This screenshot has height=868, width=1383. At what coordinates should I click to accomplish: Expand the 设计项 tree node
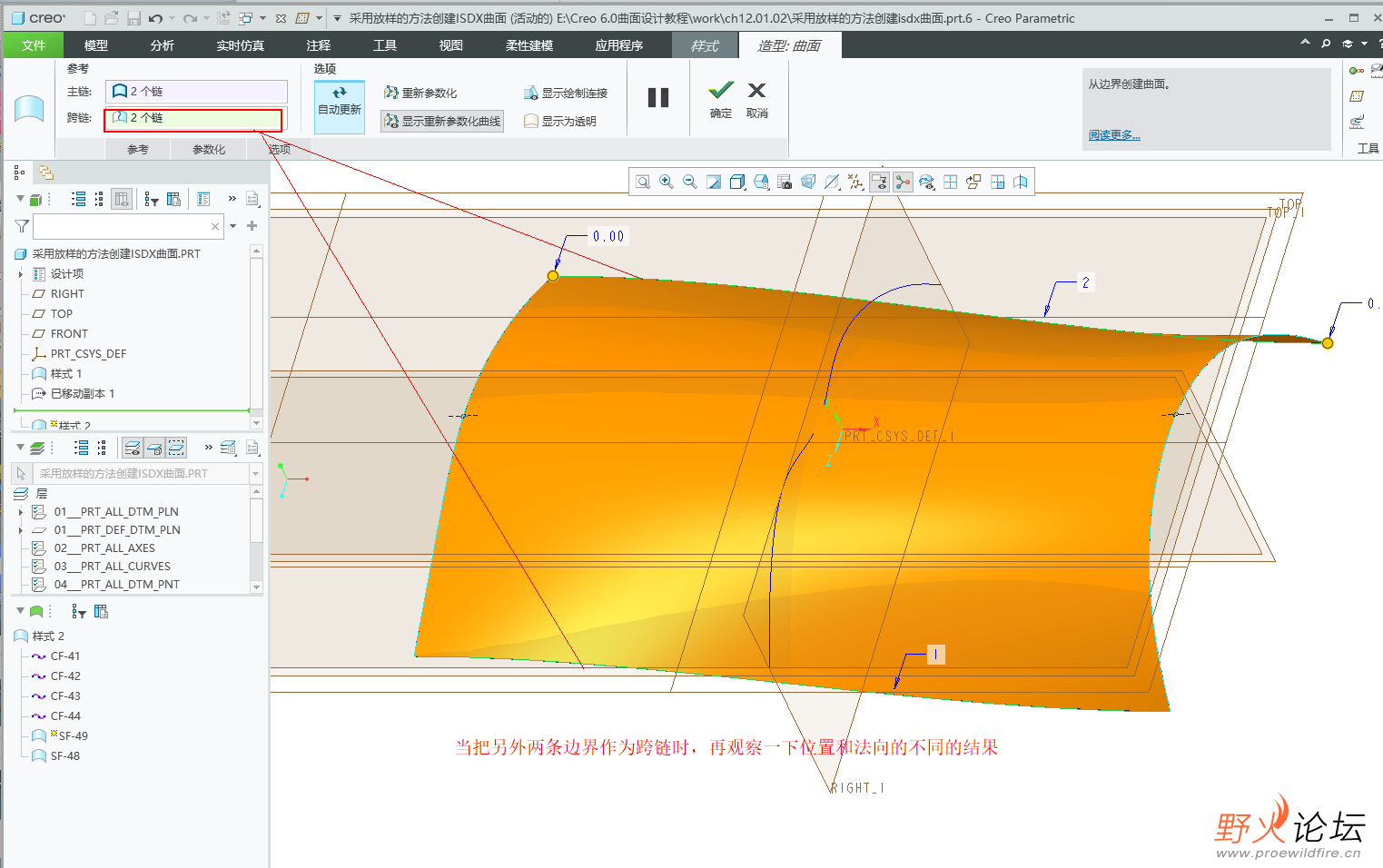tap(21, 274)
